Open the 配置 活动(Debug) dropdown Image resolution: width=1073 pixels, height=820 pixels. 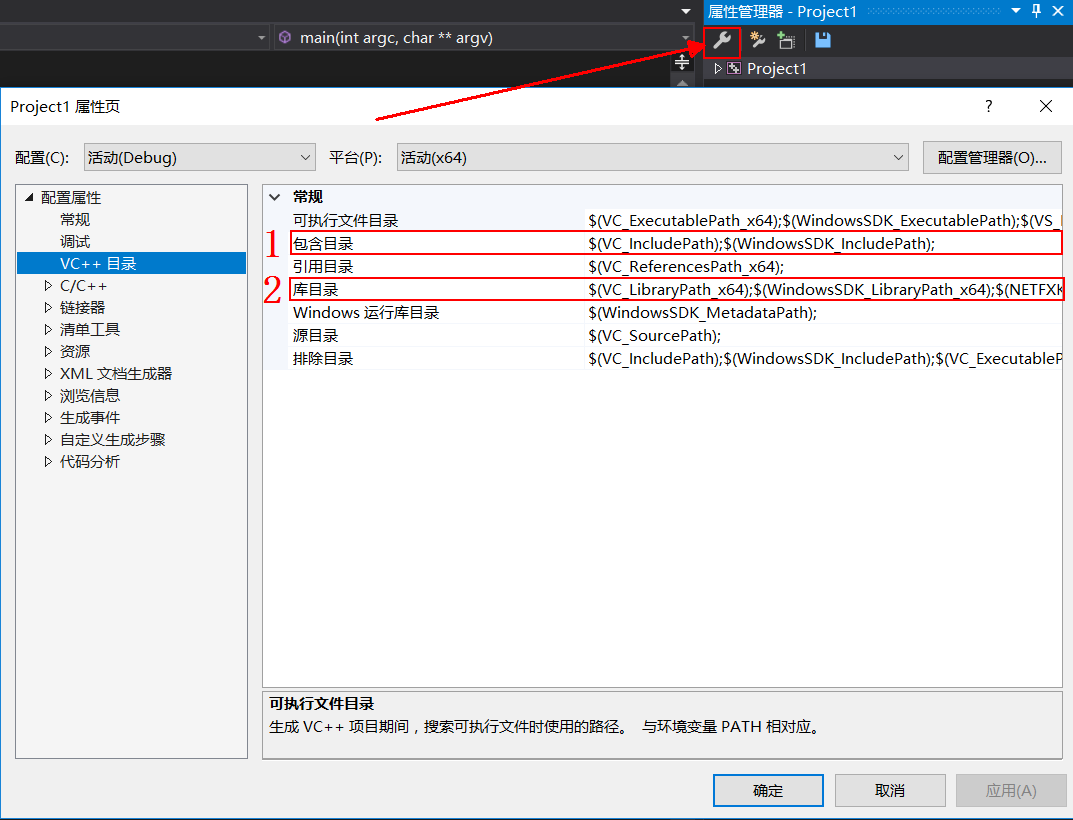200,157
